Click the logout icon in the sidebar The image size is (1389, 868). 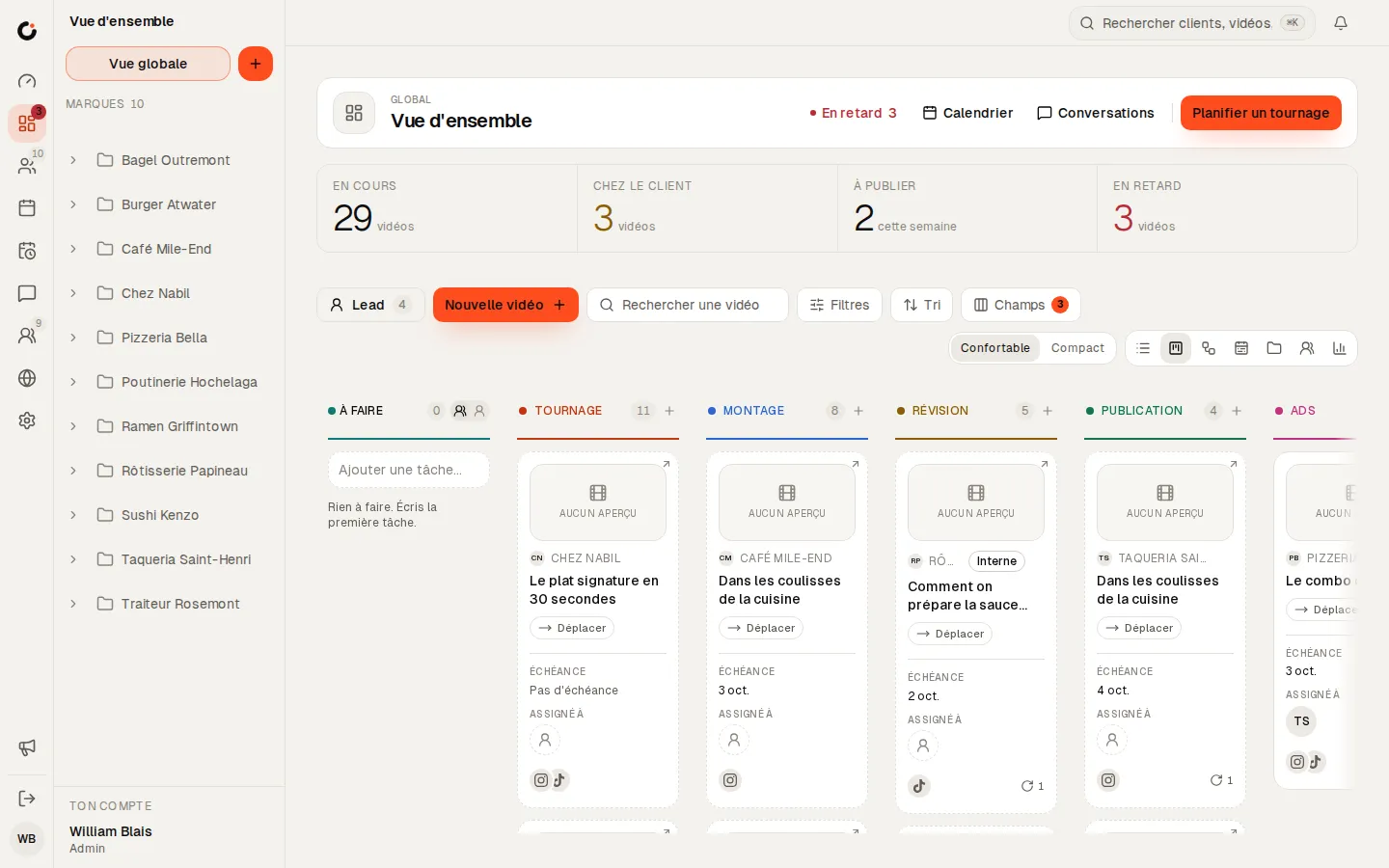(27, 799)
